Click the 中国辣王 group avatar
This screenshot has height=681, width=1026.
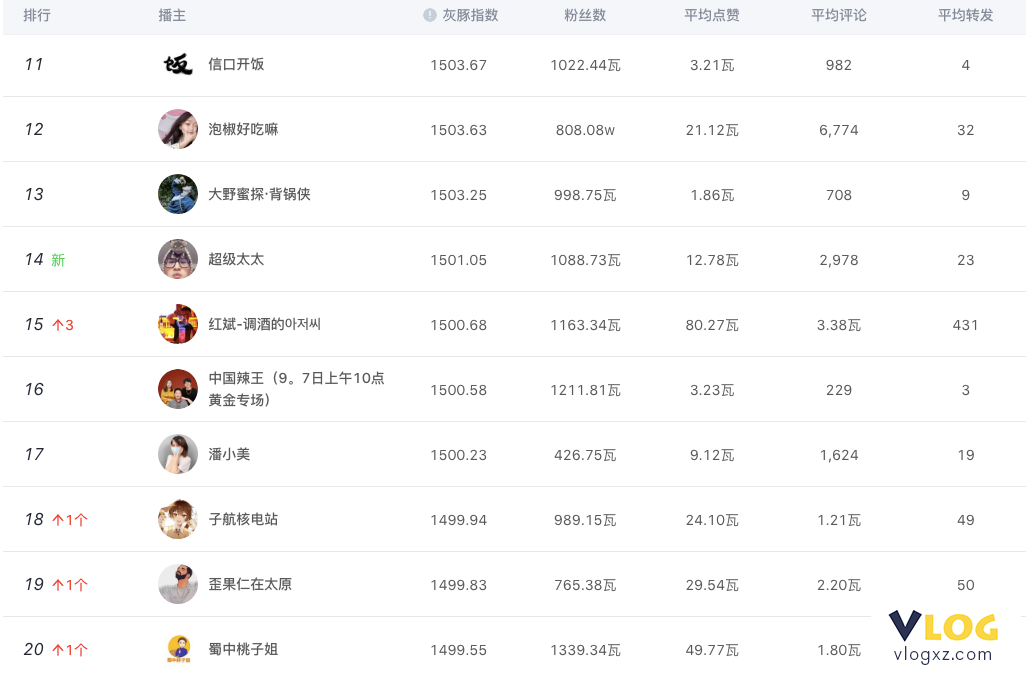(x=178, y=389)
